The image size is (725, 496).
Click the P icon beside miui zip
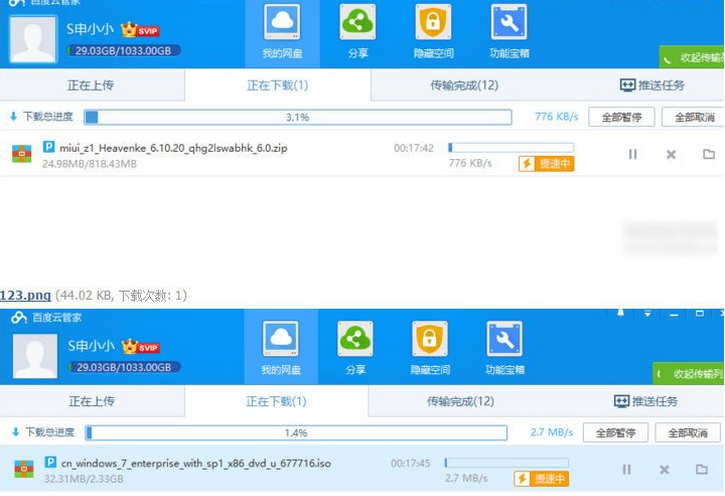point(49,147)
